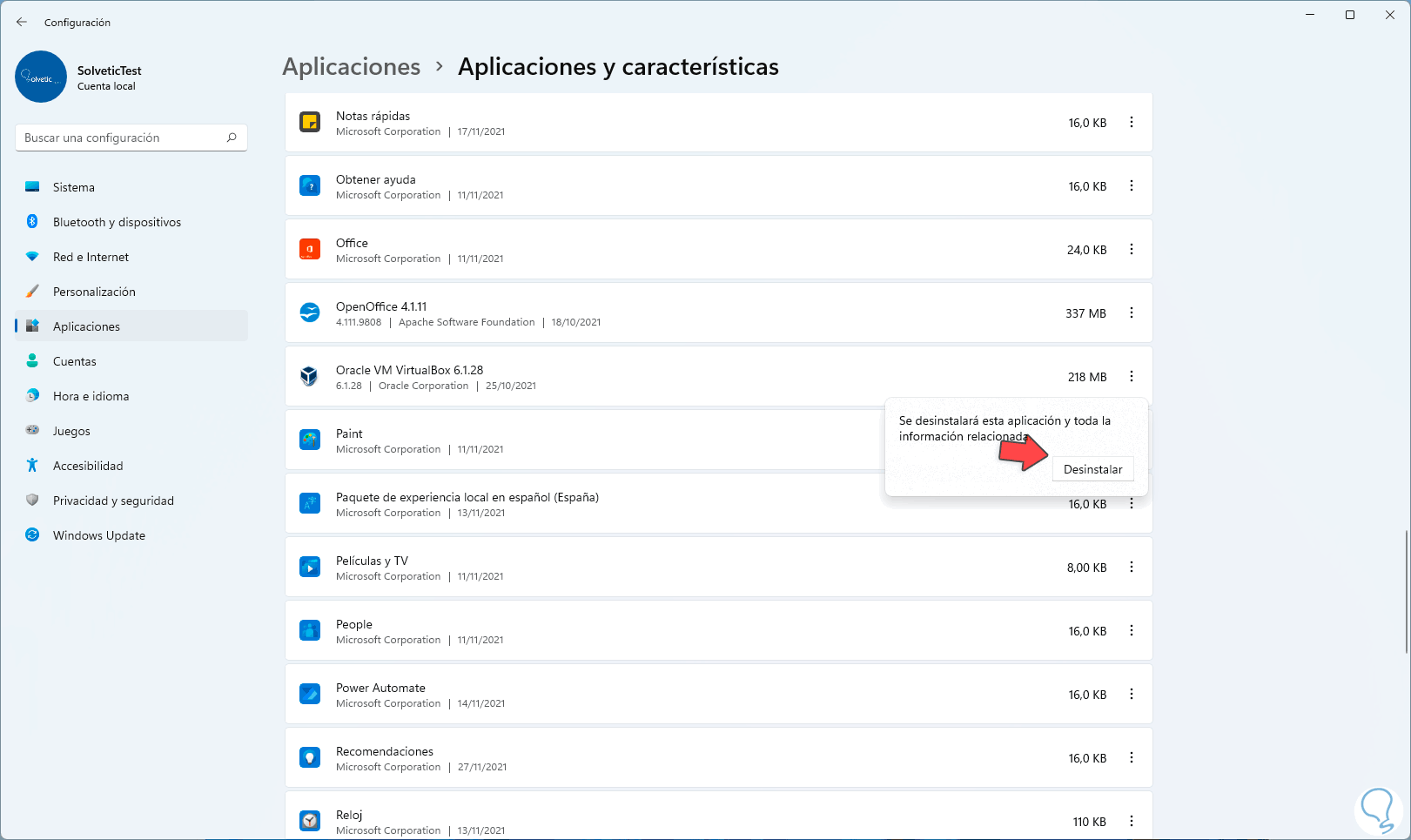The height and width of the screenshot is (840, 1411).
Task: Click the 337 MB size of OpenOffice
Action: tap(1085, 313)
